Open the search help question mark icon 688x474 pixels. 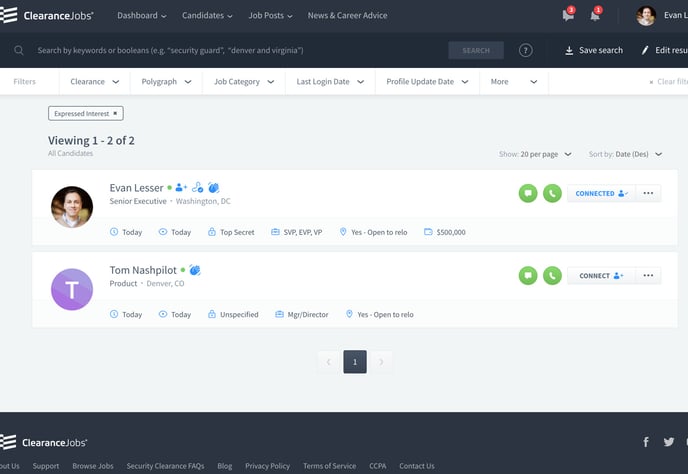click(x=526, y=50)
